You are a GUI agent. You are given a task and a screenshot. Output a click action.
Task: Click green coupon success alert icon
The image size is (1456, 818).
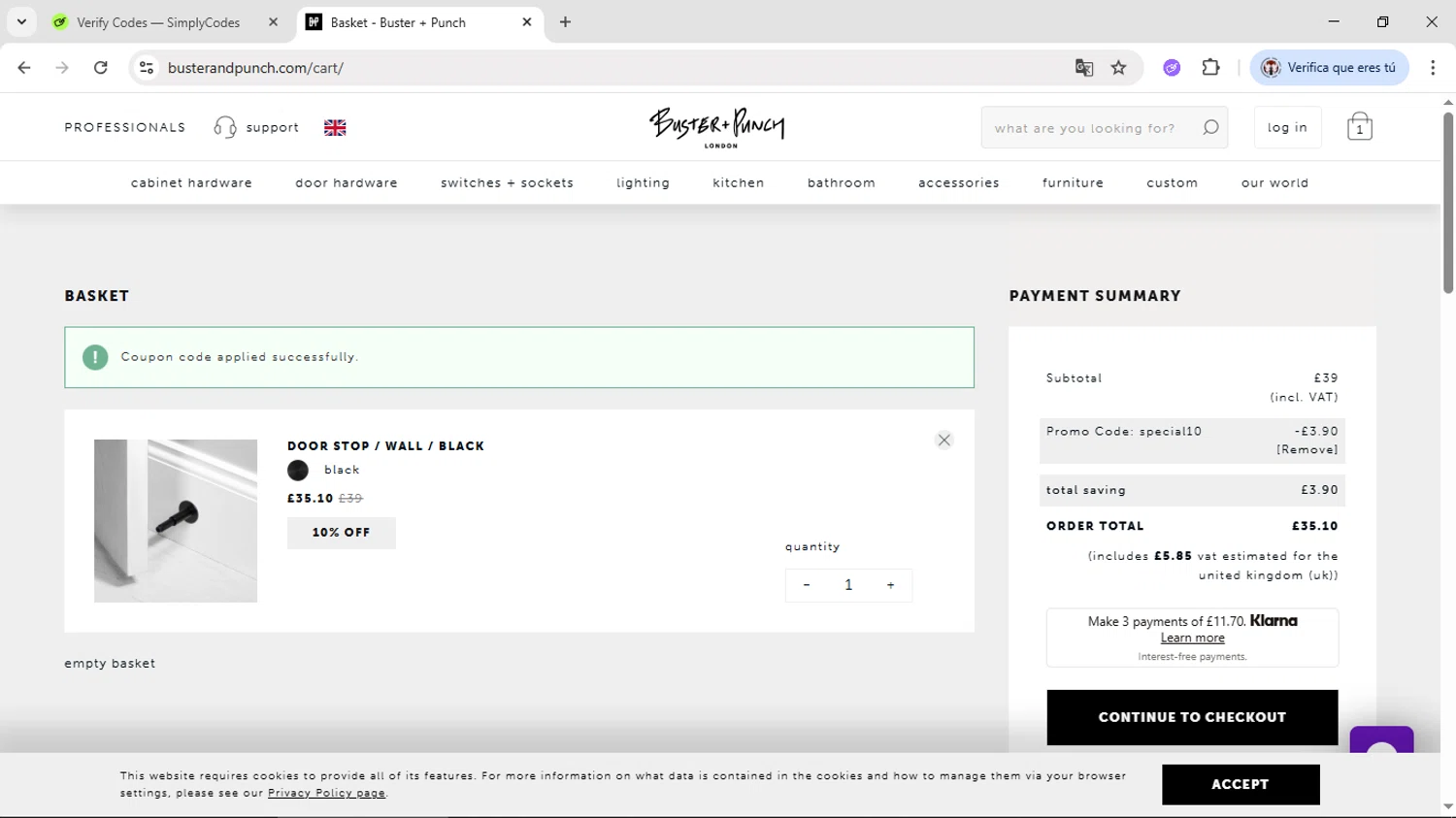[95, 357]
